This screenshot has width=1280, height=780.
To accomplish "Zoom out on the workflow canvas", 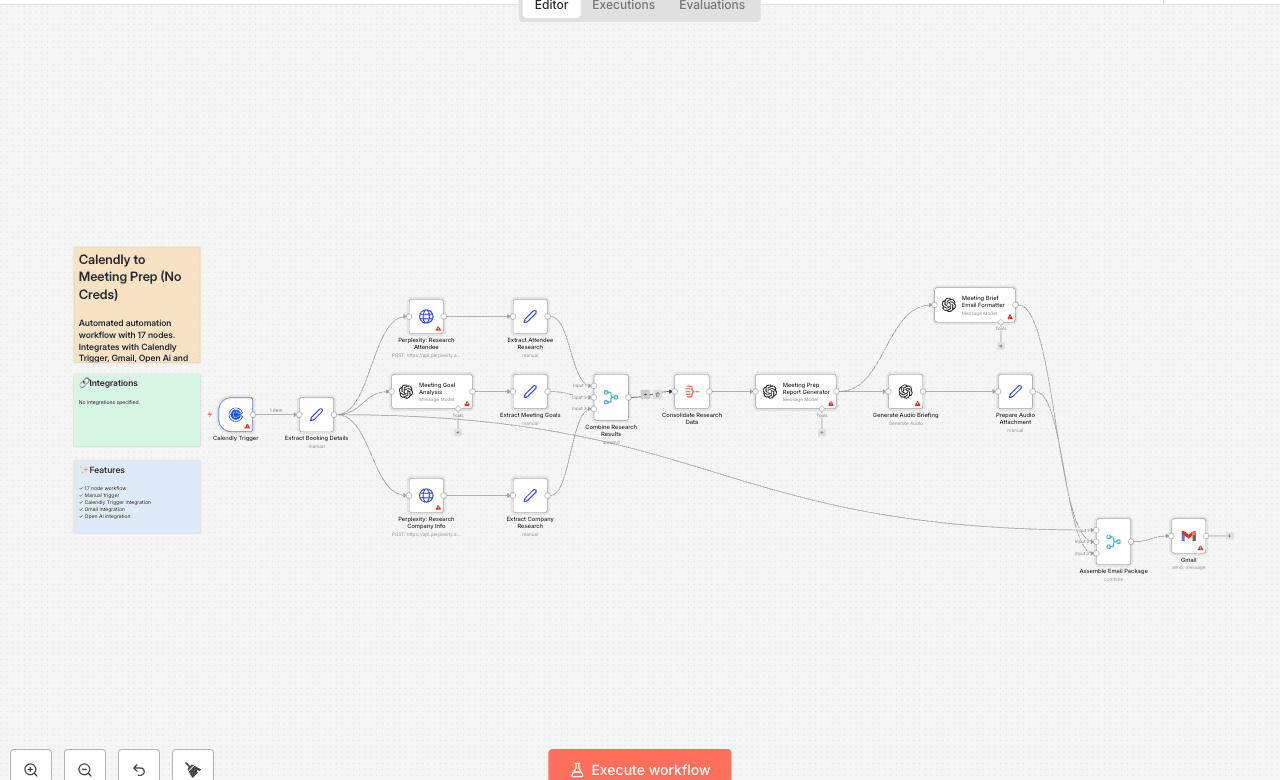I will point(84,767).
